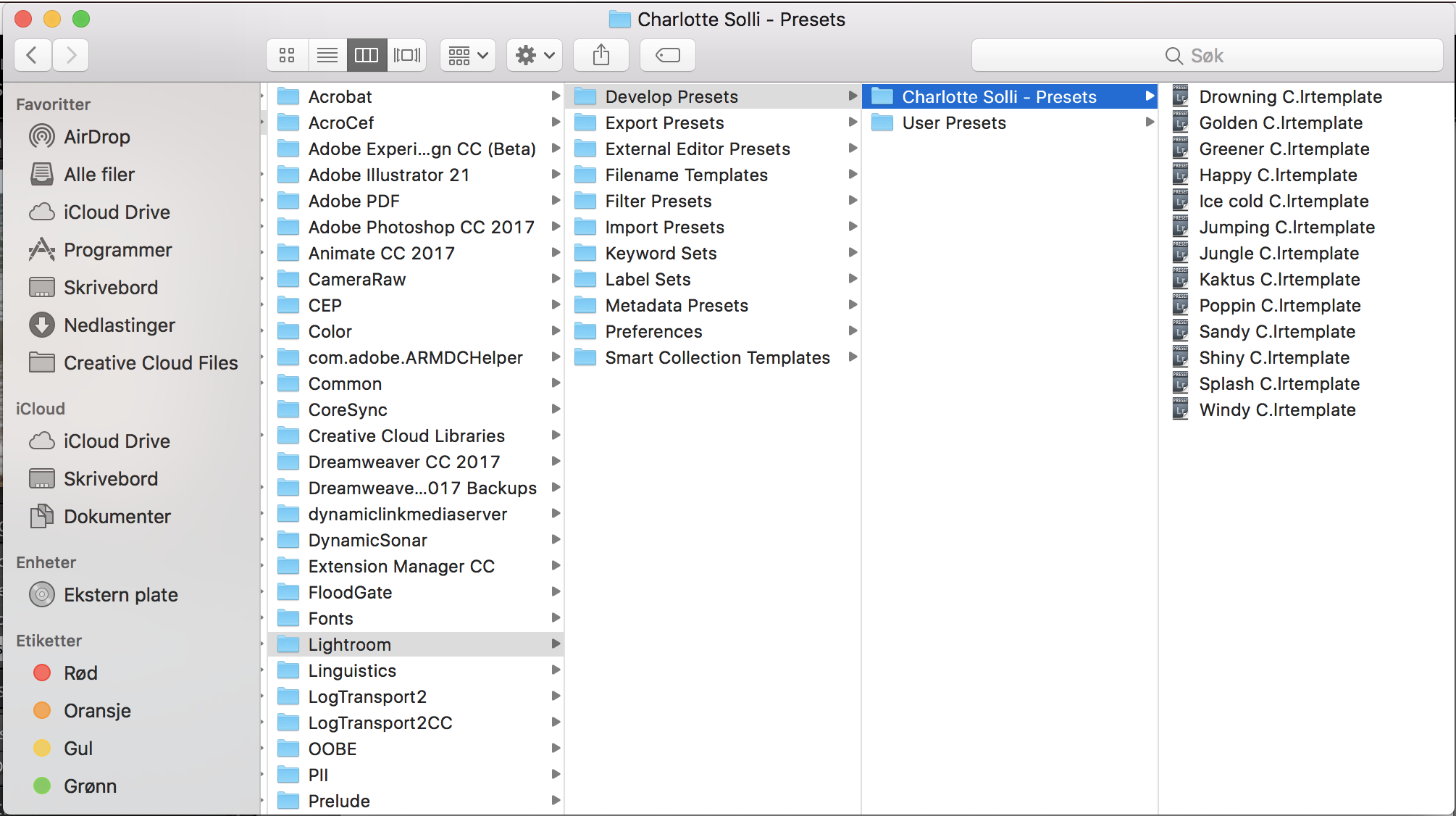Click the Søk search field

click(1207, 55)
